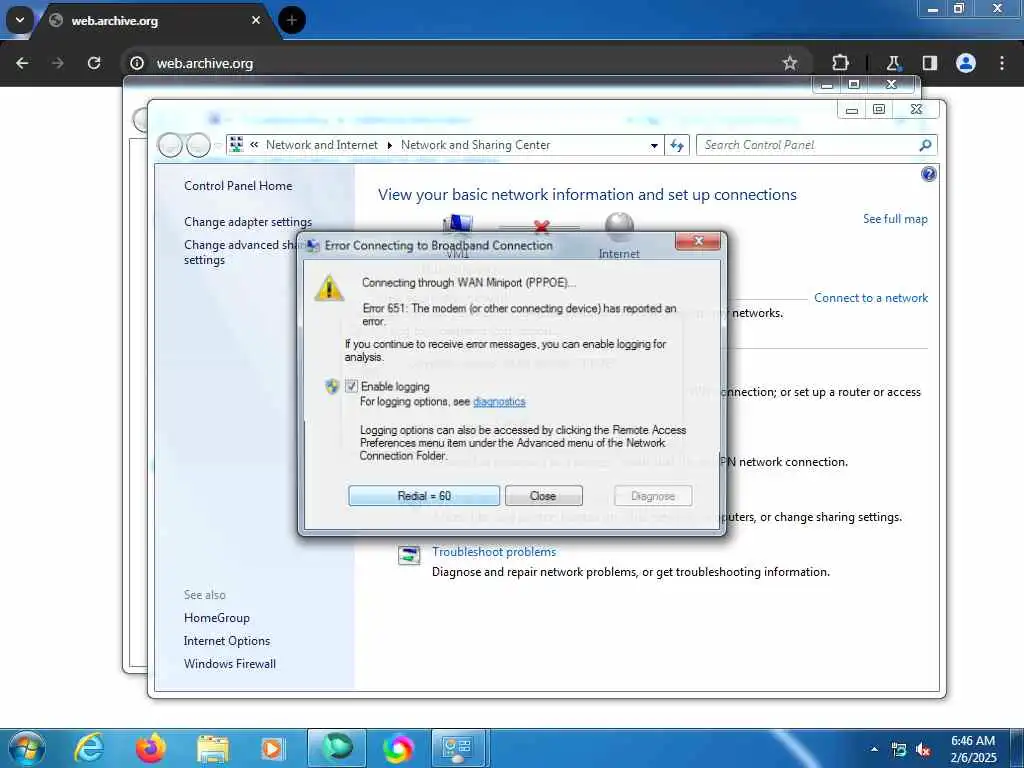Viewport: 1024px width, 768px height.
Task: Click the muted volume tray icon
Action: (x=923, y=750)
